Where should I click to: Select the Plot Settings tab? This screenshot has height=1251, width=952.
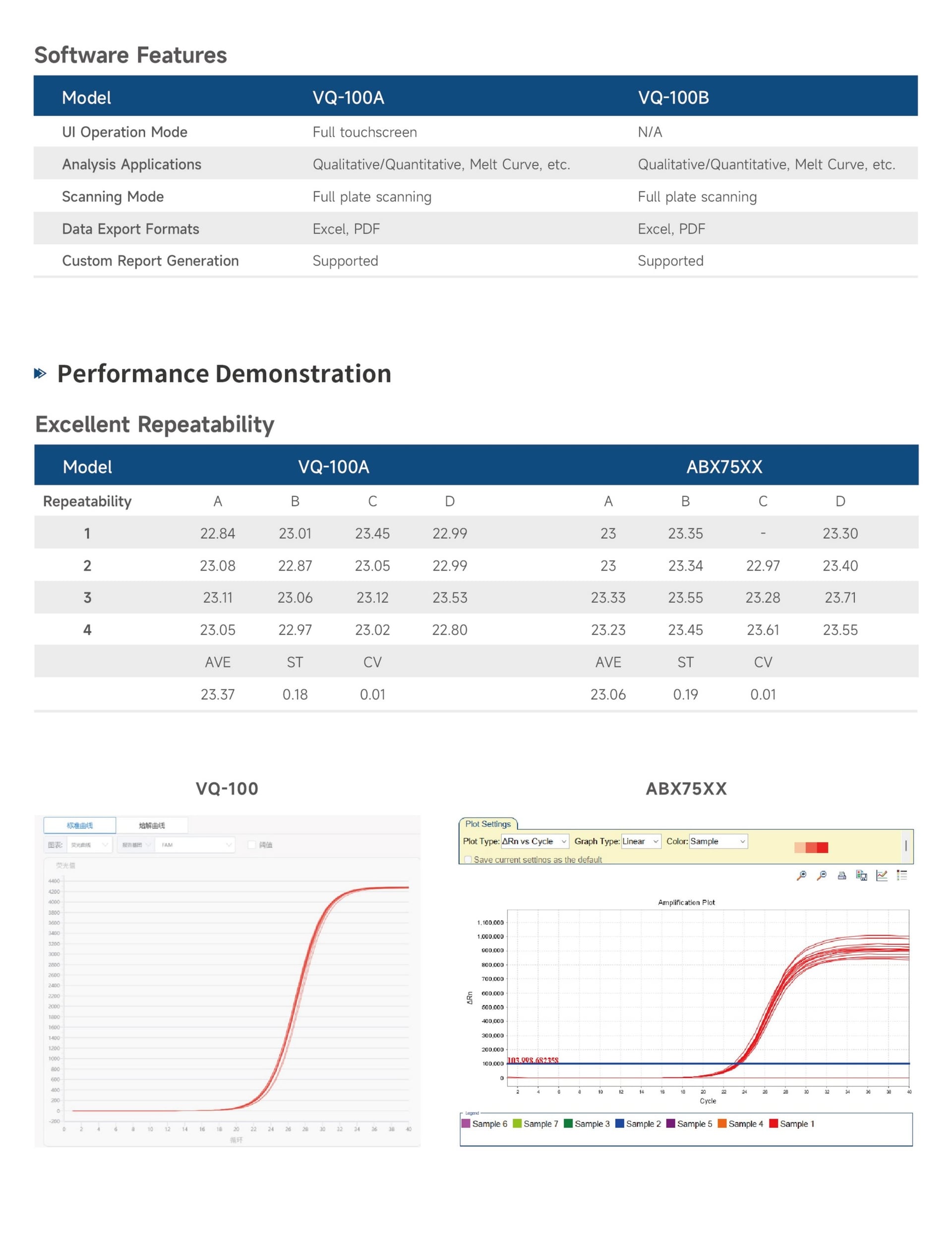point(488,823)
